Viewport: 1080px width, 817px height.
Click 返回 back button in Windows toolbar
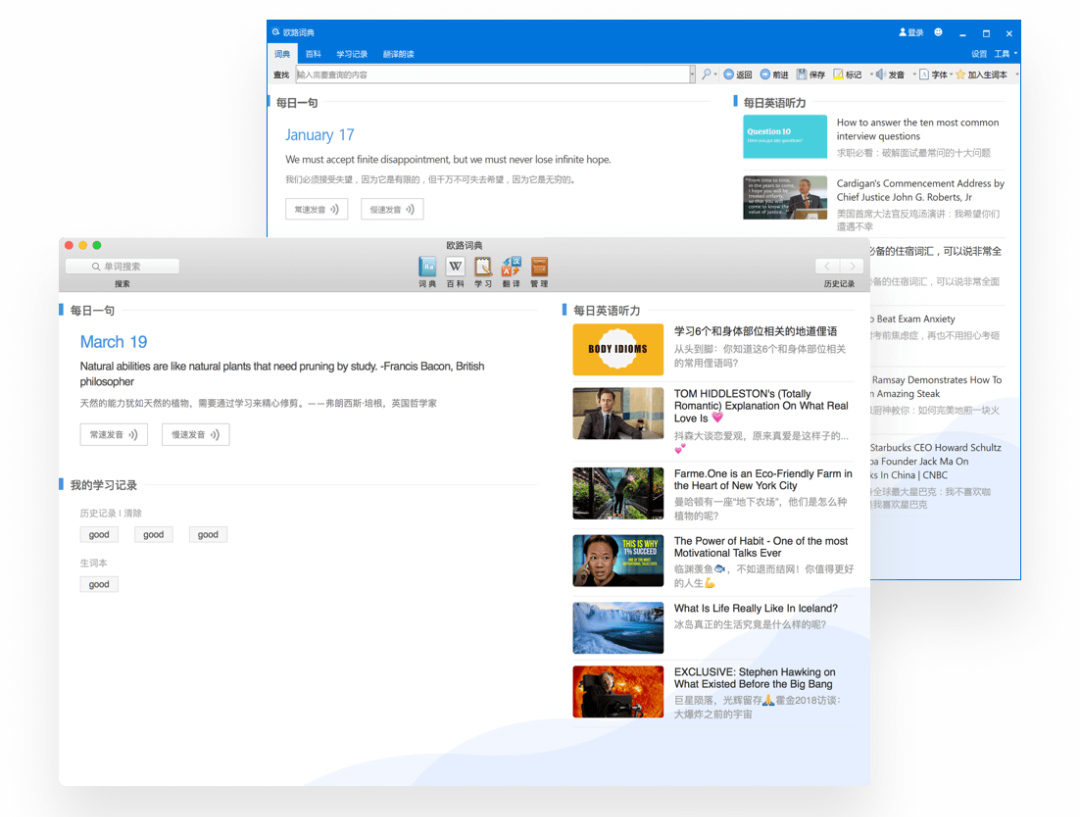pos(738,74)
